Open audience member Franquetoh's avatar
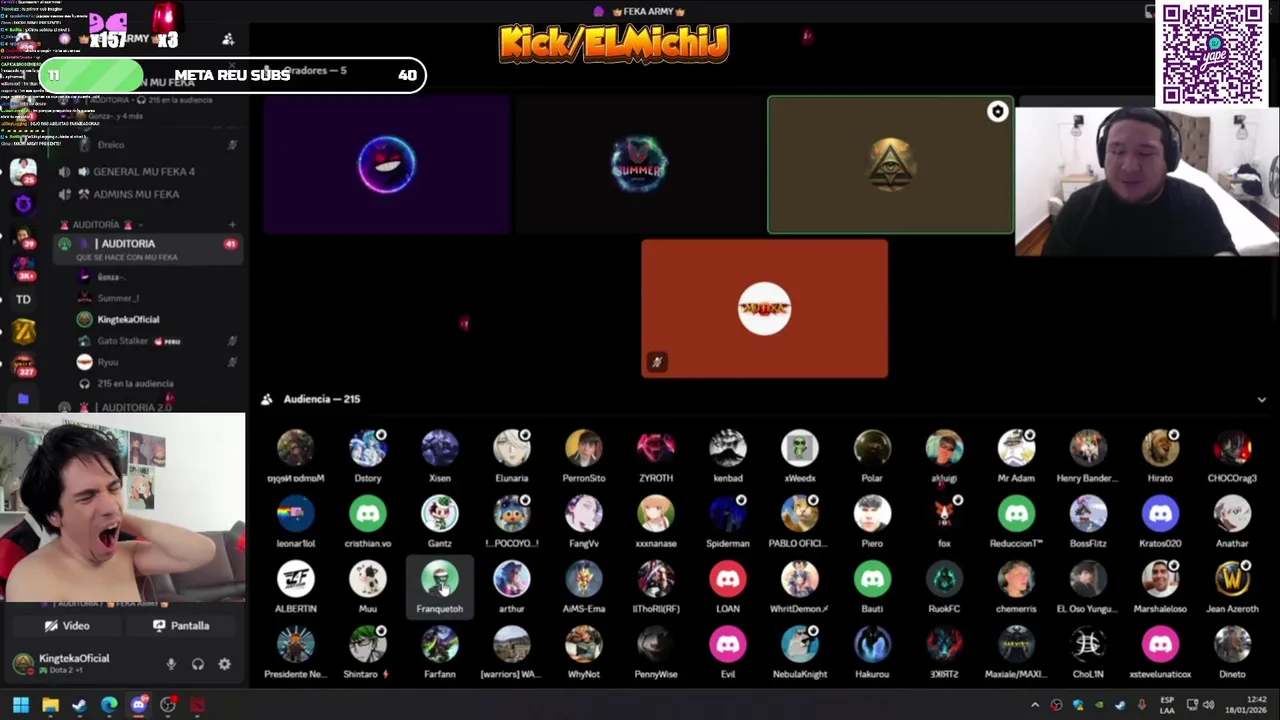 click(x=440, y=579)
